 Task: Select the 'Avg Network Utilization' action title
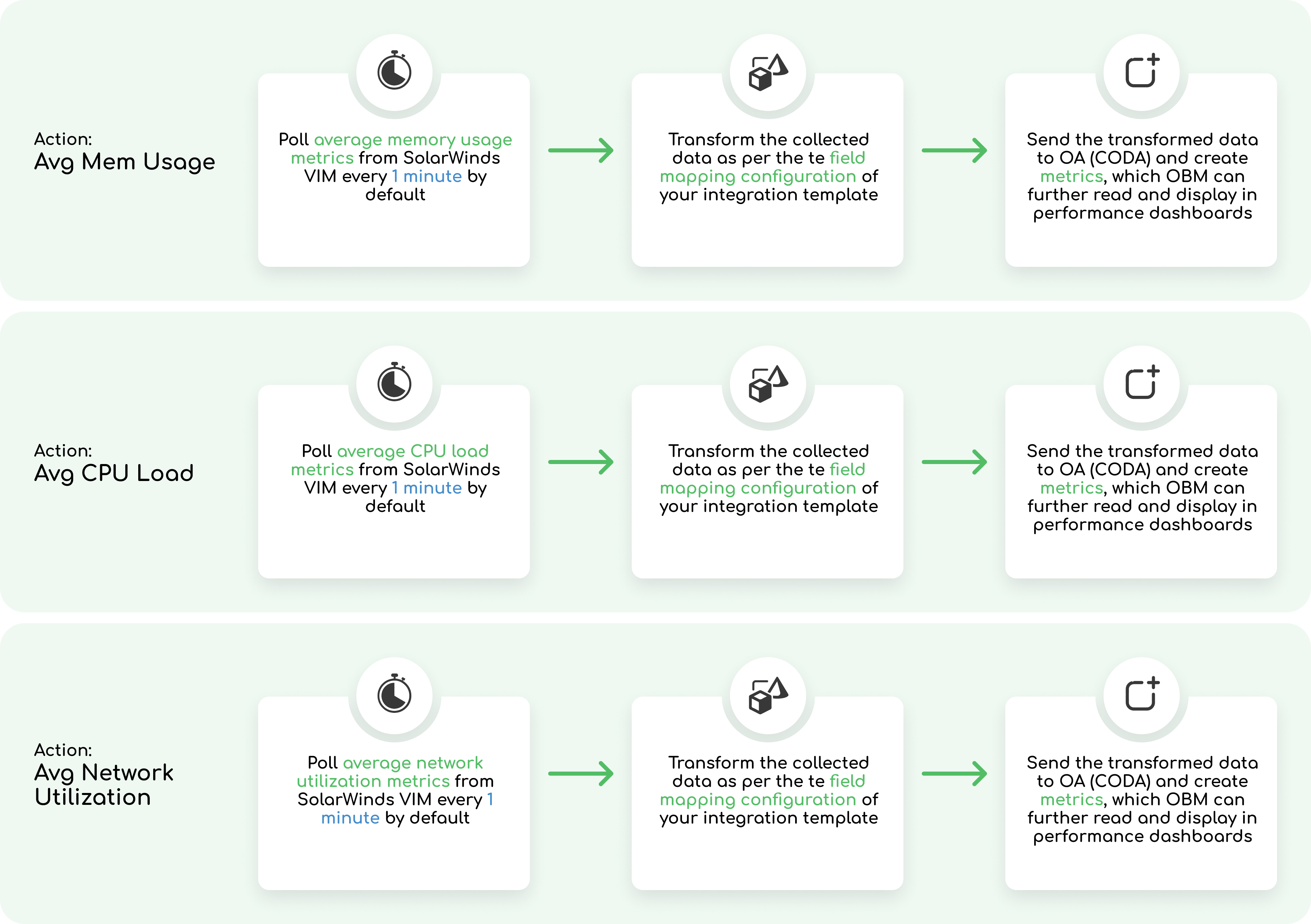click(x=103, y=785)
